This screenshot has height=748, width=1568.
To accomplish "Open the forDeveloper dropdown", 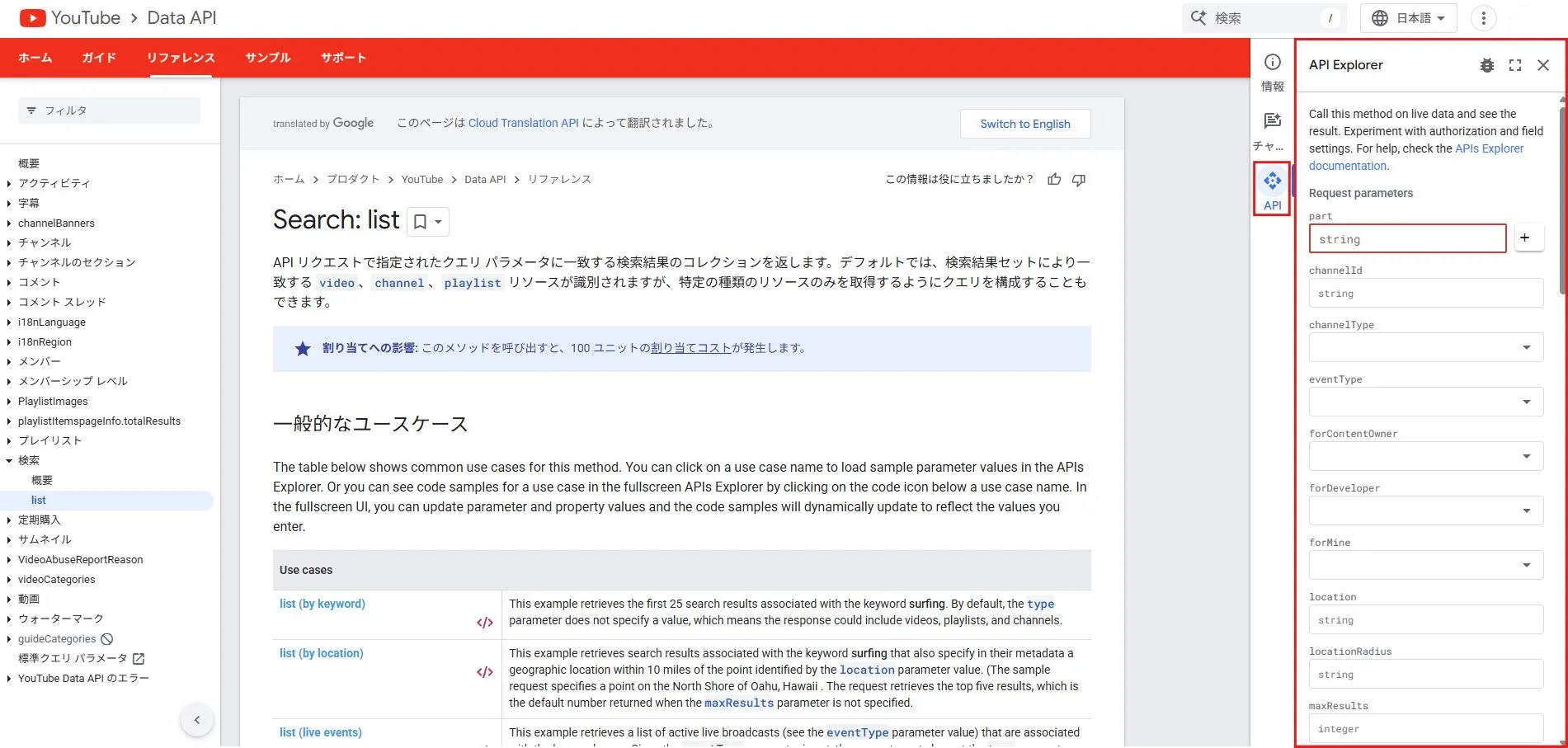I will [1425, 510].
